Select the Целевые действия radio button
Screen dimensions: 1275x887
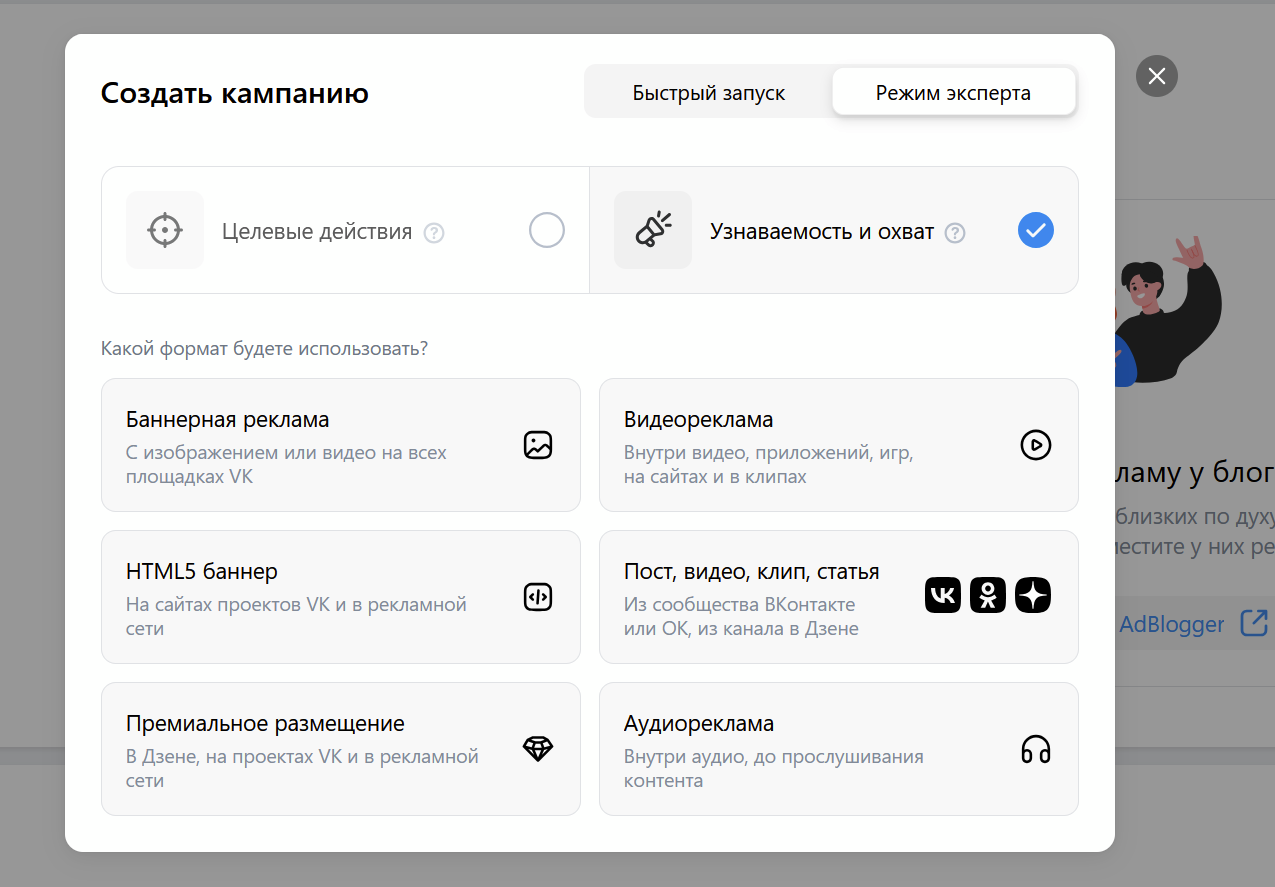click(546, 230)
